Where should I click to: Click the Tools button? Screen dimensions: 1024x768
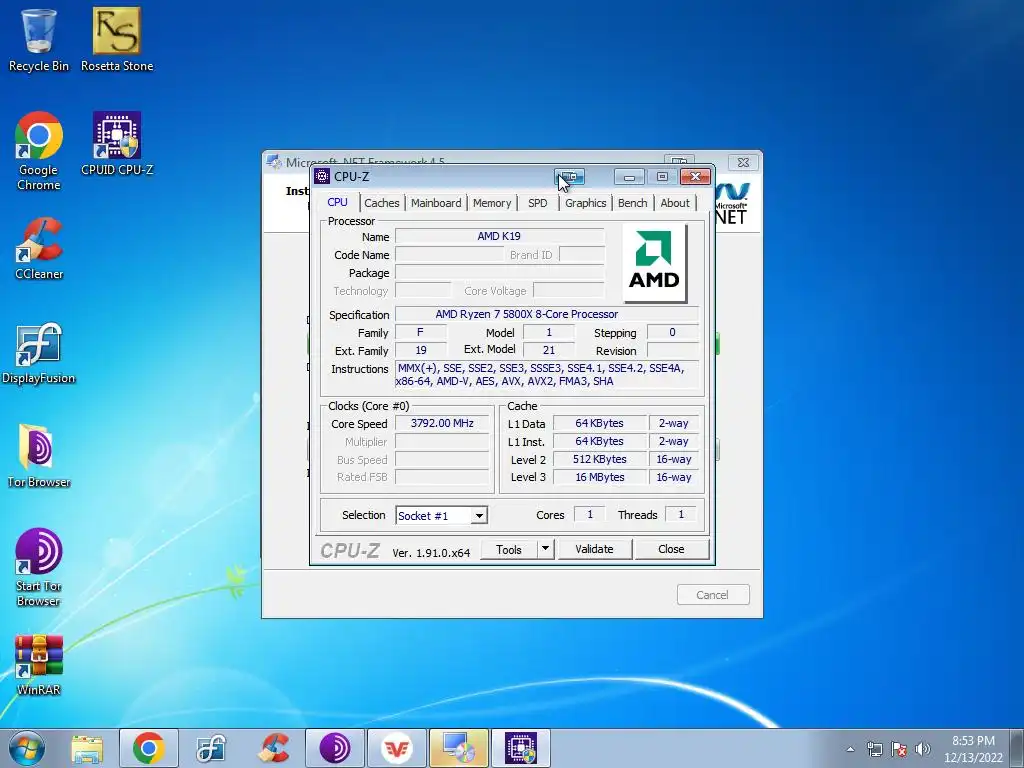coord(509,549)
